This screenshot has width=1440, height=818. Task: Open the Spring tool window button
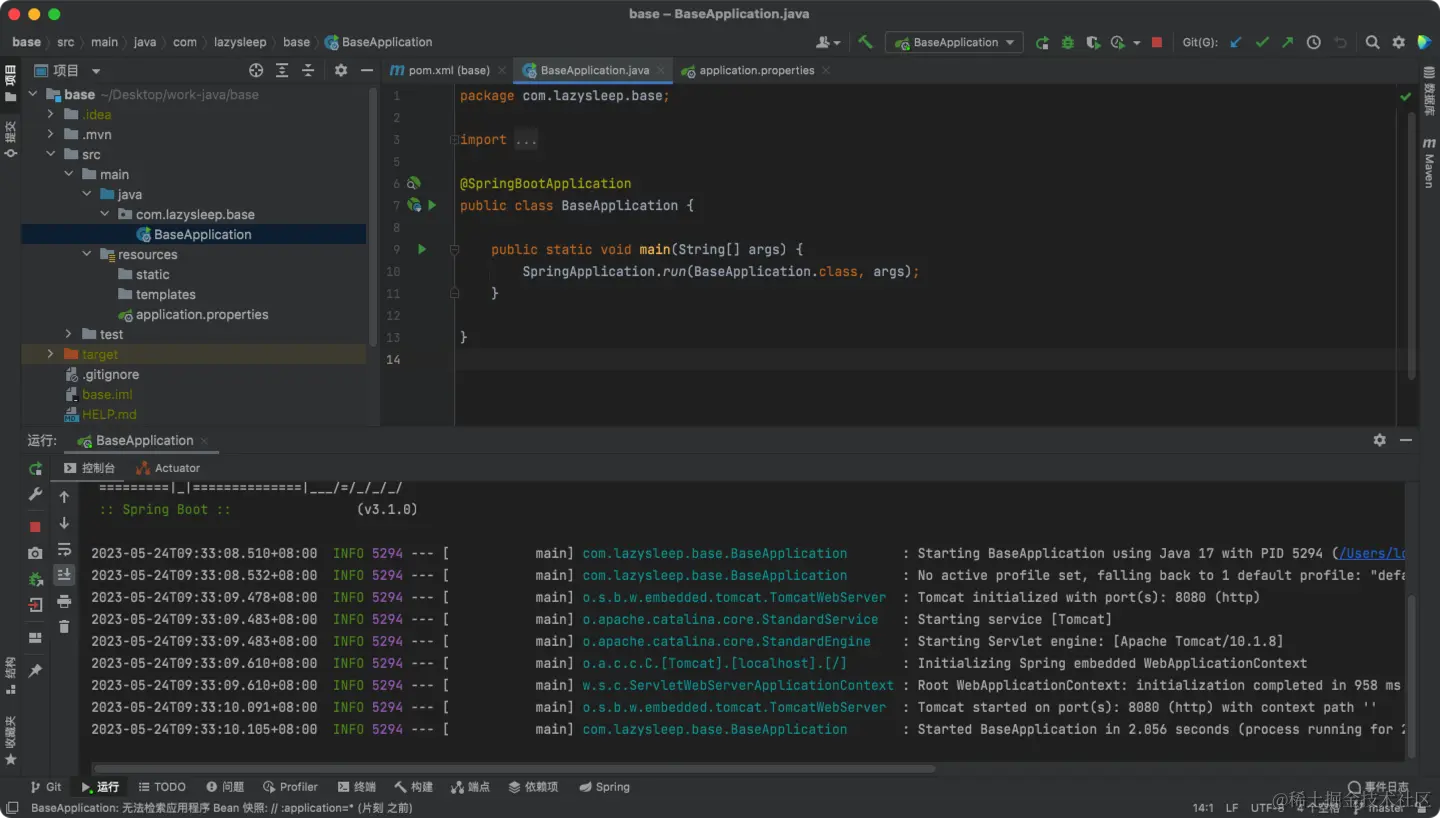tap(605, 787)
